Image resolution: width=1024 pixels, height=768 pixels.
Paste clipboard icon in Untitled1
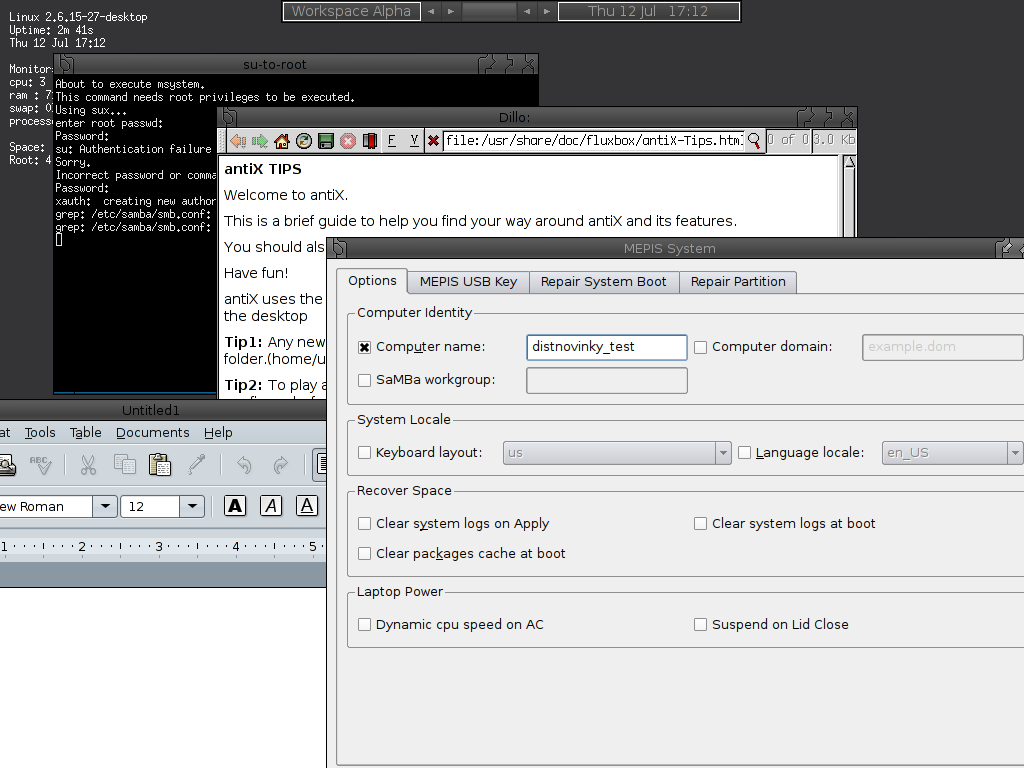[x=160, y=465]
